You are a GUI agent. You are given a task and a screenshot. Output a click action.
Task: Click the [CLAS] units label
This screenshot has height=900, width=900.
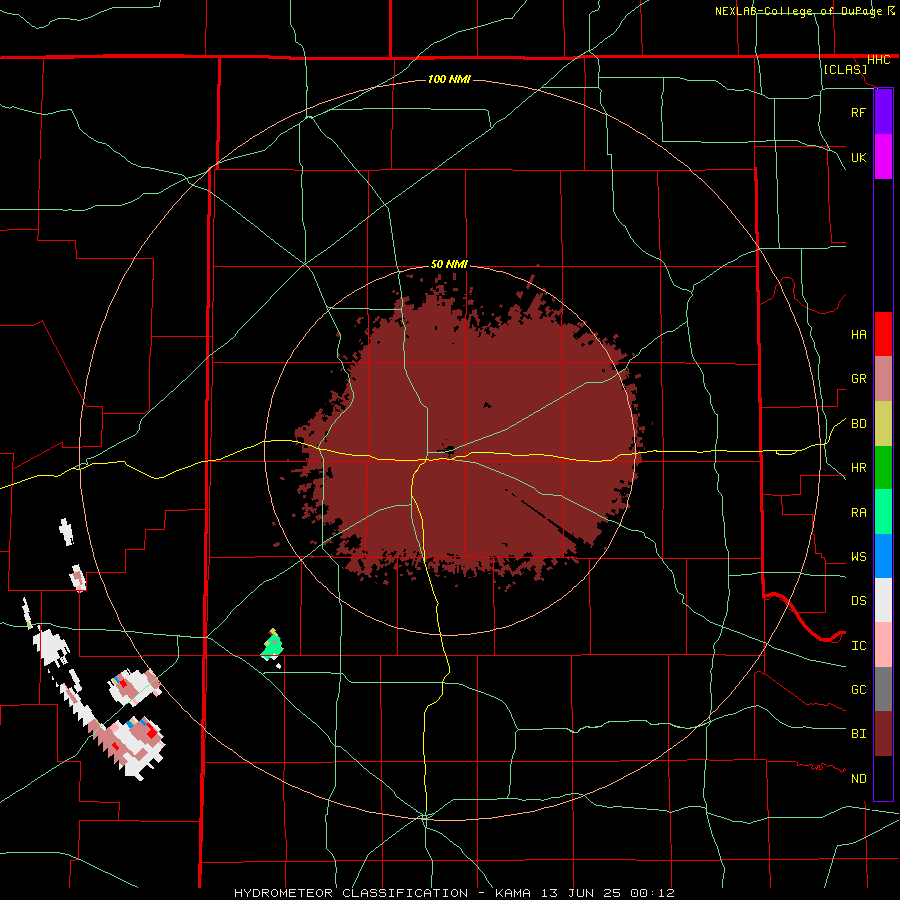845,69
